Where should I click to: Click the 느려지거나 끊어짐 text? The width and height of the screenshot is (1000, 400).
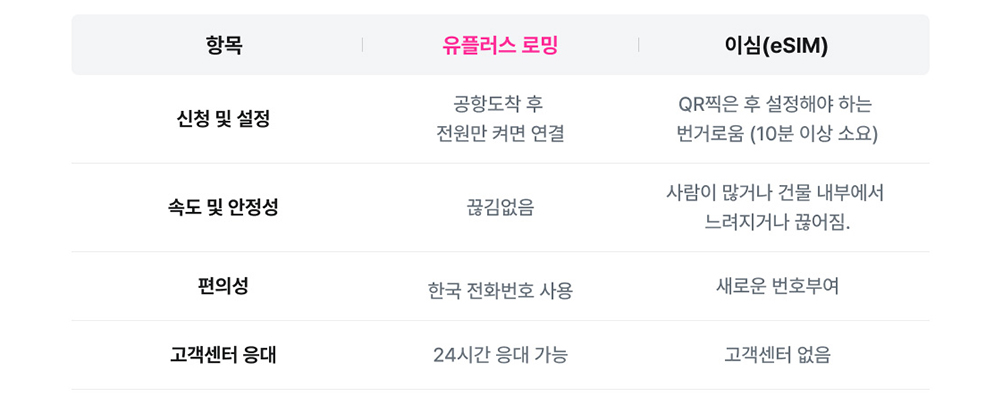[776, 222]
